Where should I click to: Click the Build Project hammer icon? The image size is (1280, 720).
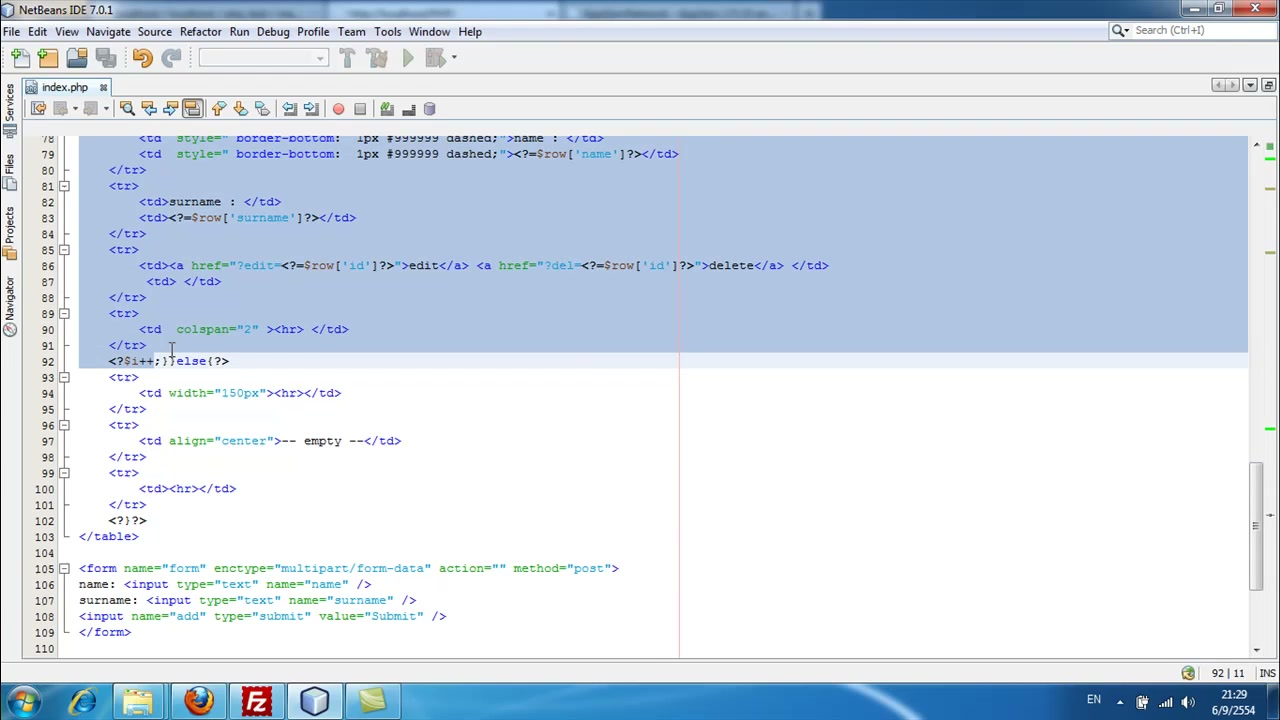tap(347, 58)
